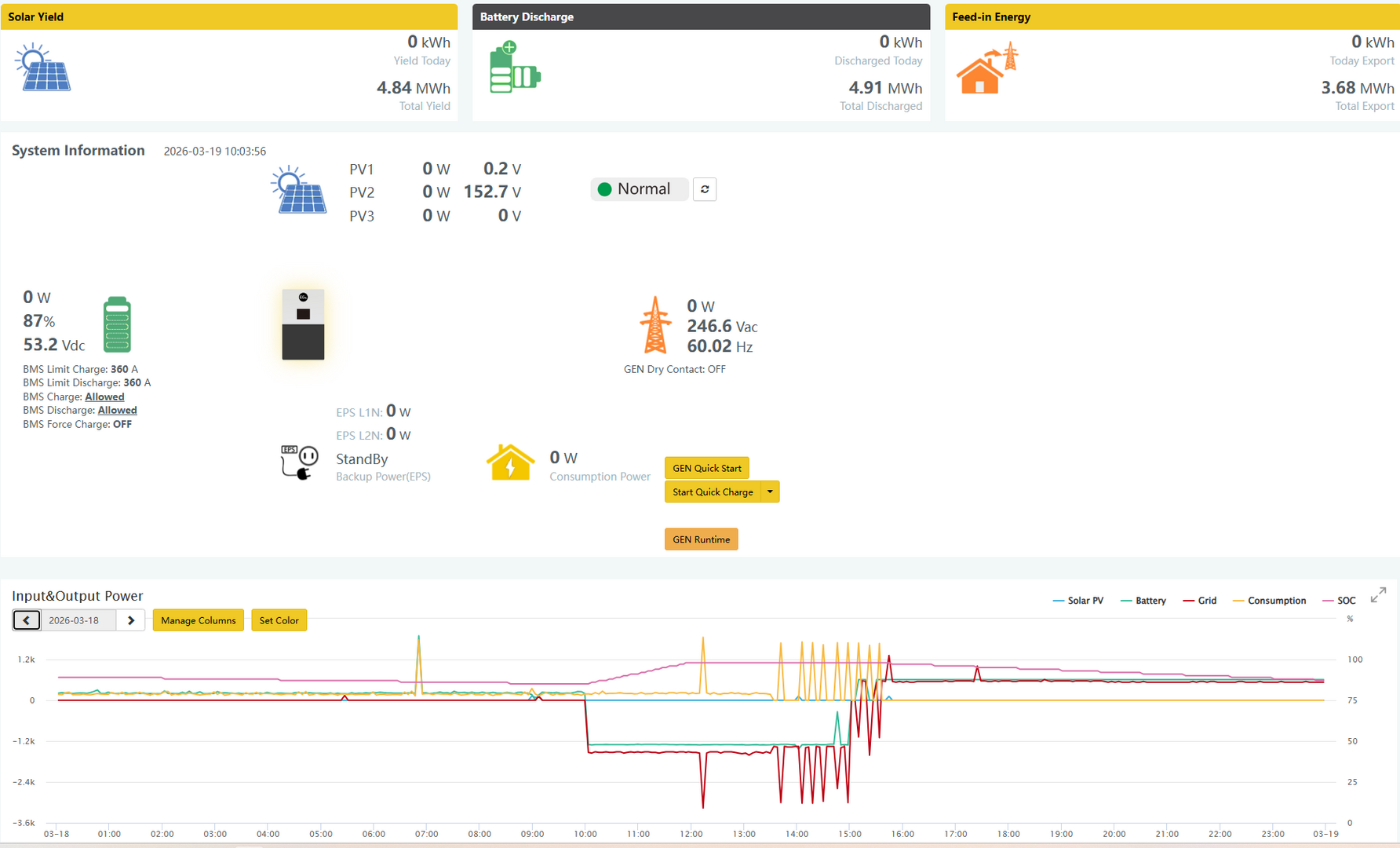This screenshot has width=1400, height=848.
Task: Click the EPS backup power plug icon
Action: click(299, 462)
